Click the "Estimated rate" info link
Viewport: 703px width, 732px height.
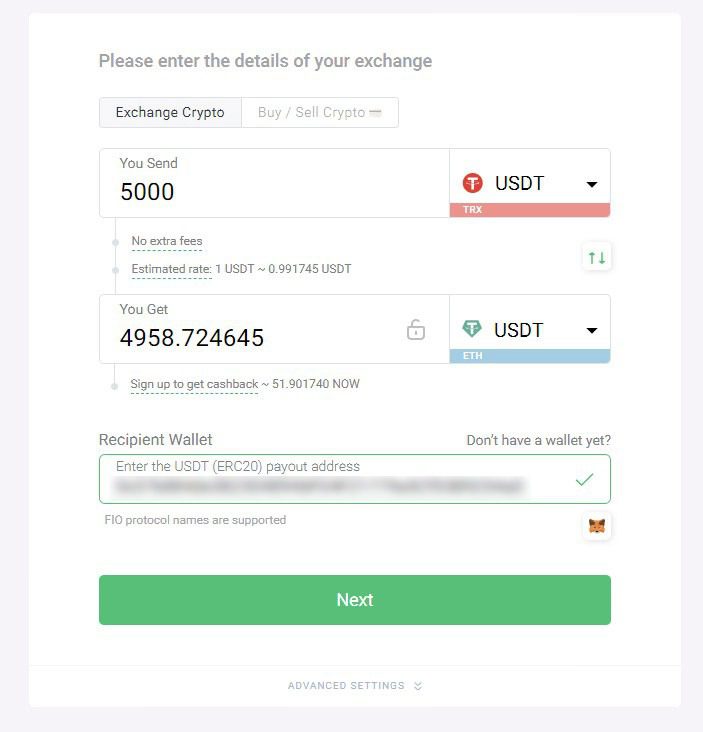point(171,269)
